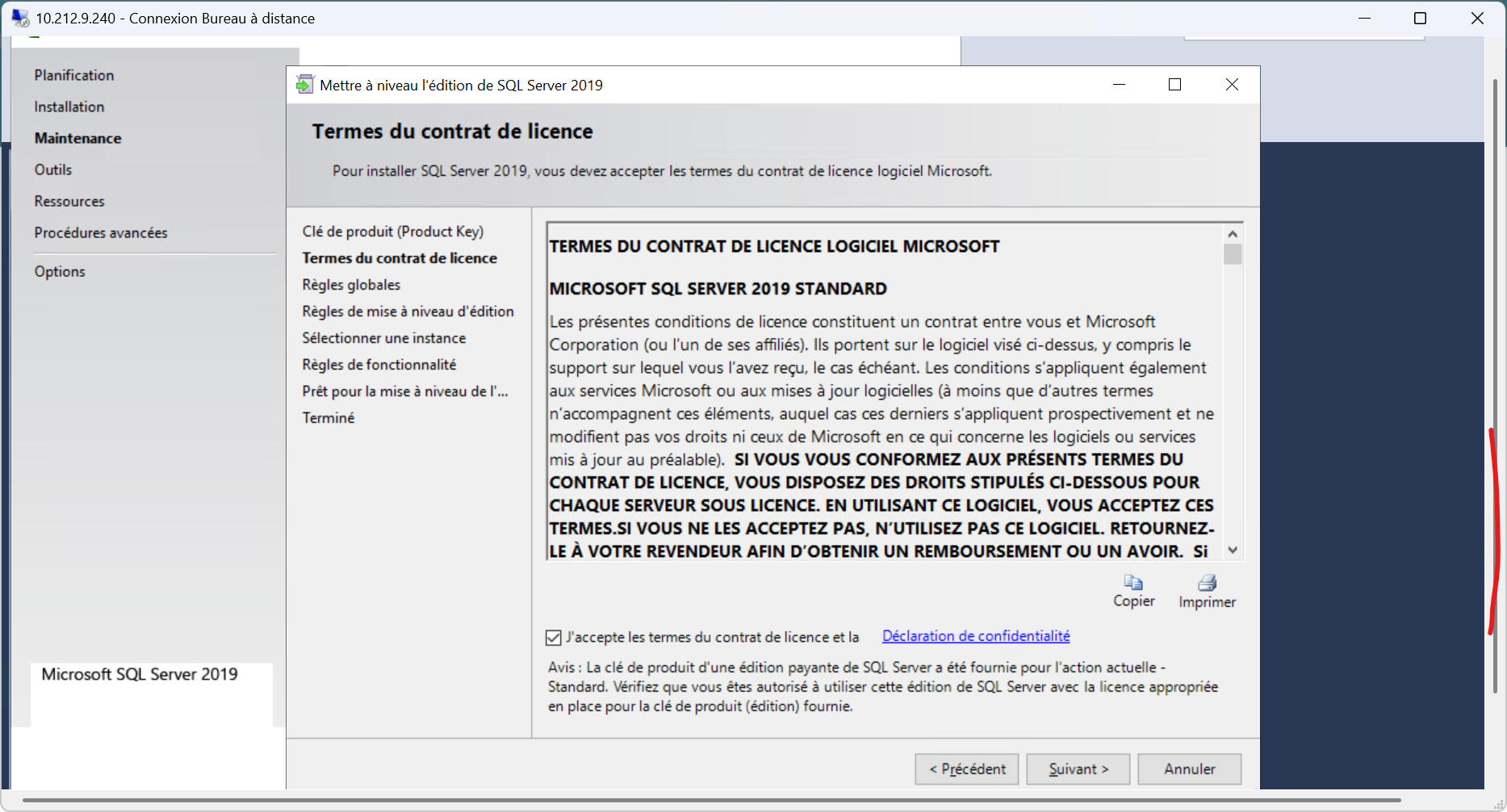Select the Sélectionner une instance step
The height and width of the screenshot is (812, 1507).
click(384, 338)
